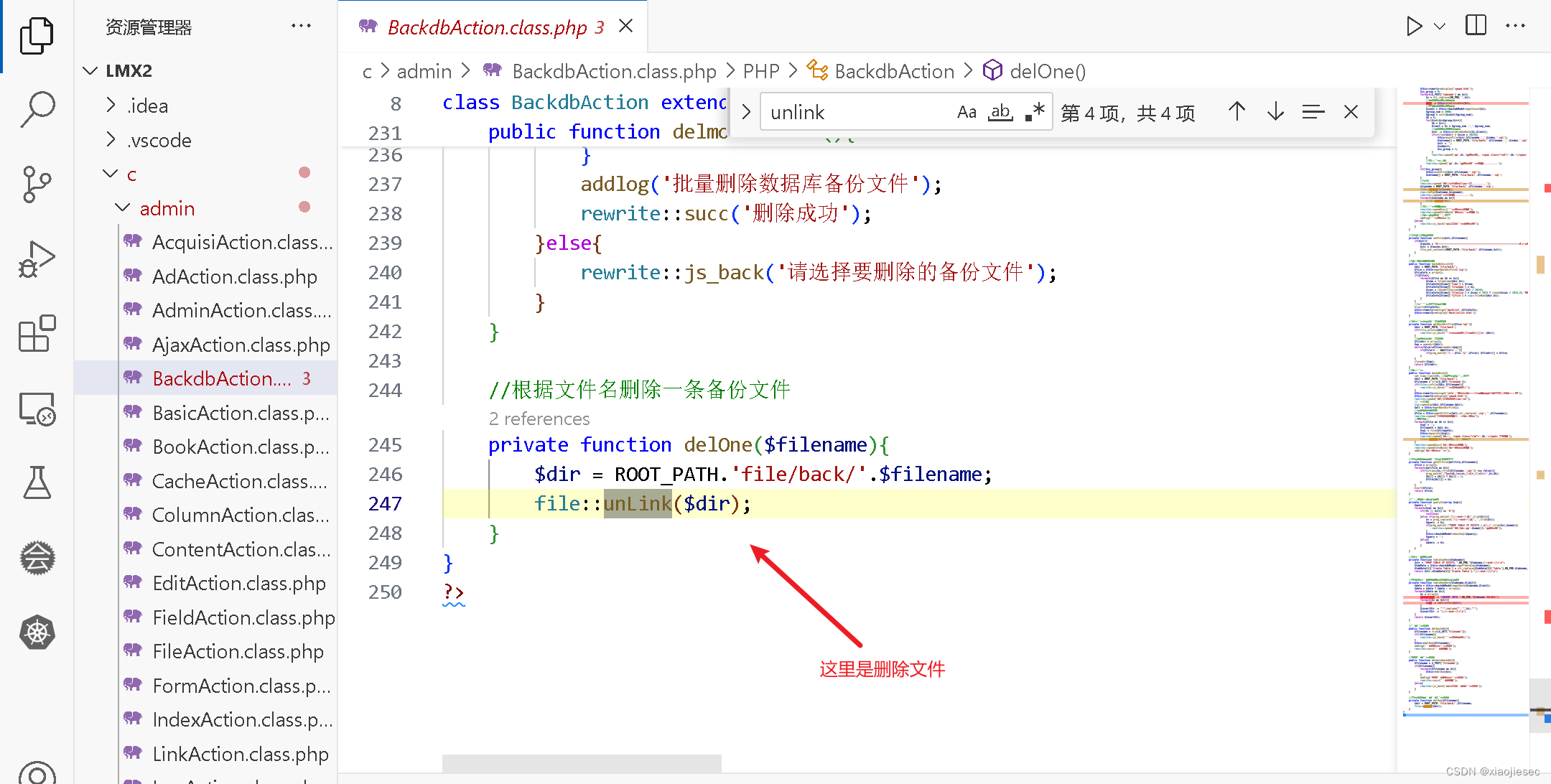Jump to next search match with down arrow
Viewport: 1551px width, 784px height.
[x=1275, y=111]
